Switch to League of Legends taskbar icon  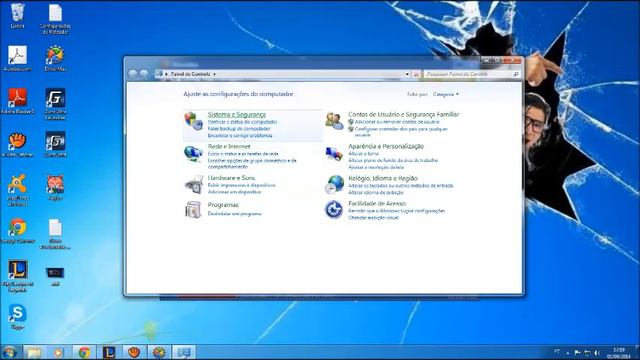coord(109,352)
